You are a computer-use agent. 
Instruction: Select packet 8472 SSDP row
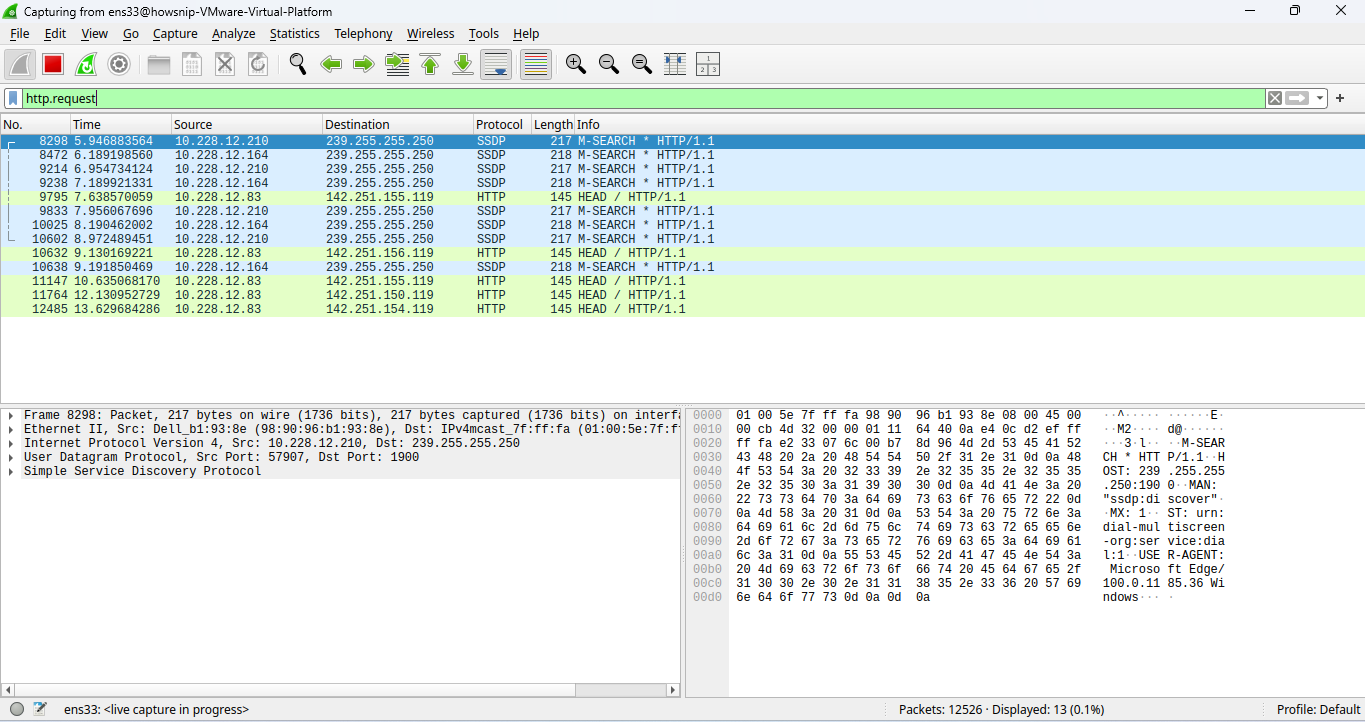[x=682, y=155]
